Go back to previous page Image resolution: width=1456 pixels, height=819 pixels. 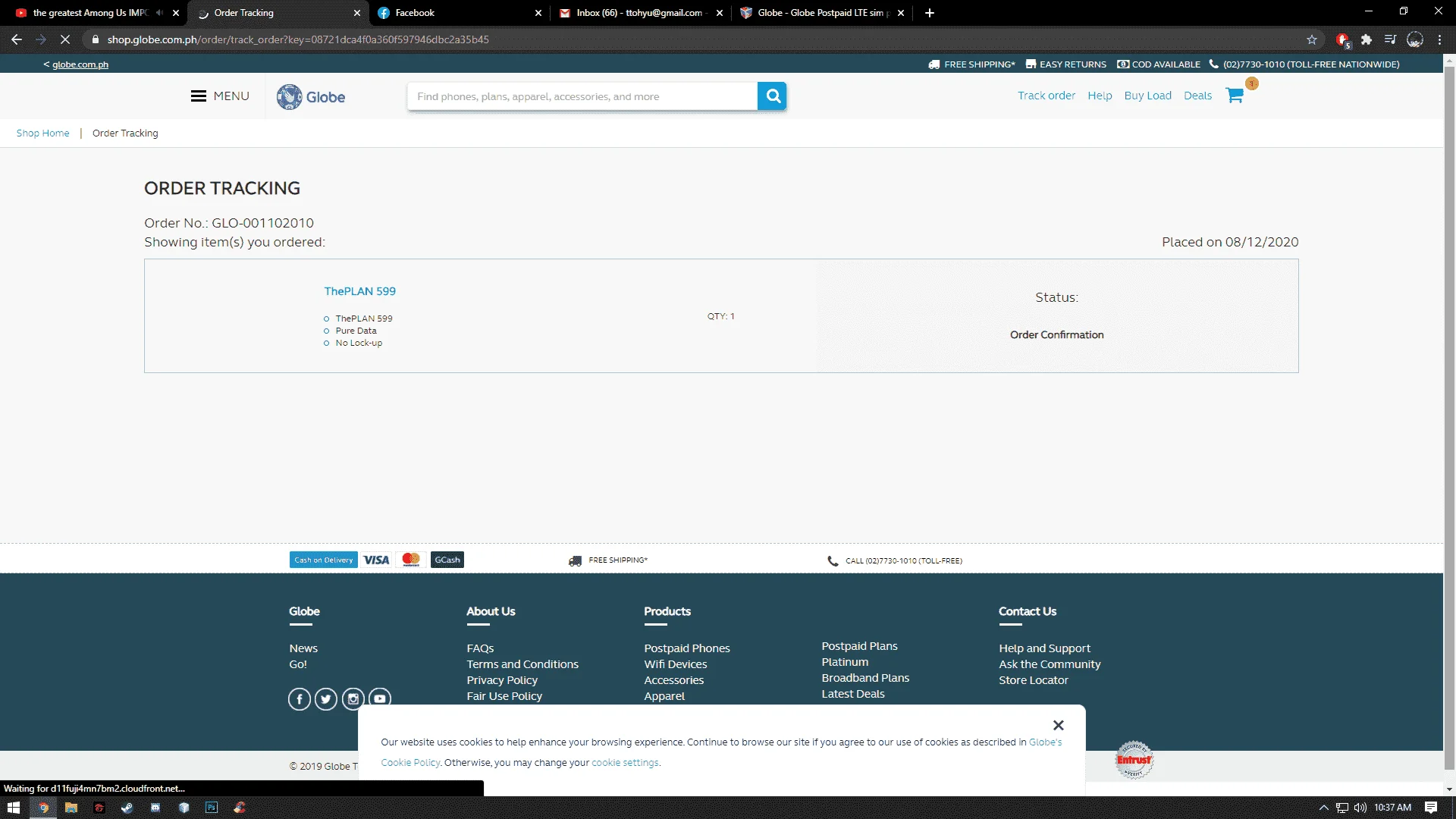click(17, 39)
